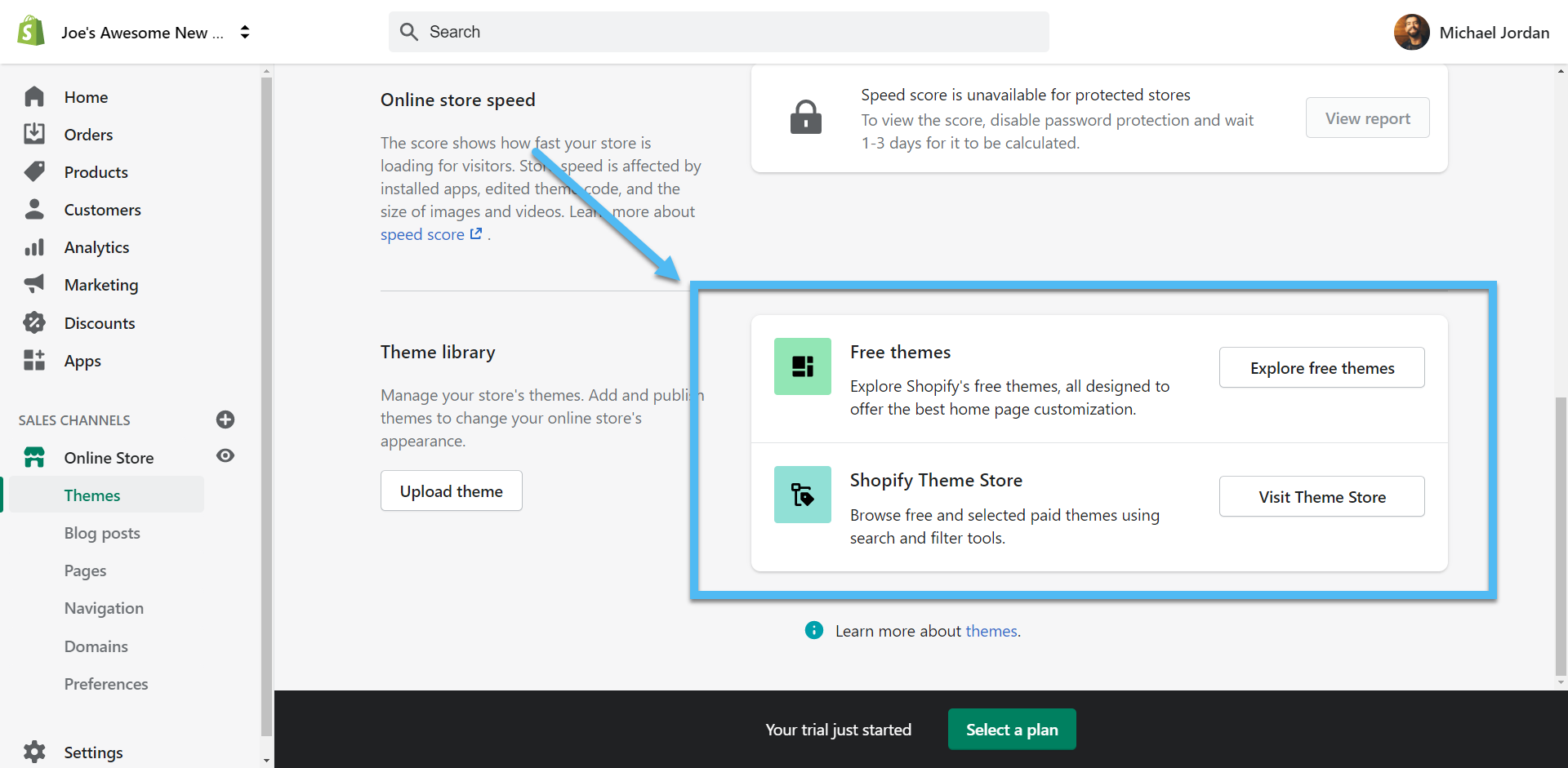
Task: Click the Settings gear icon
Action: (x=34, y=752)
